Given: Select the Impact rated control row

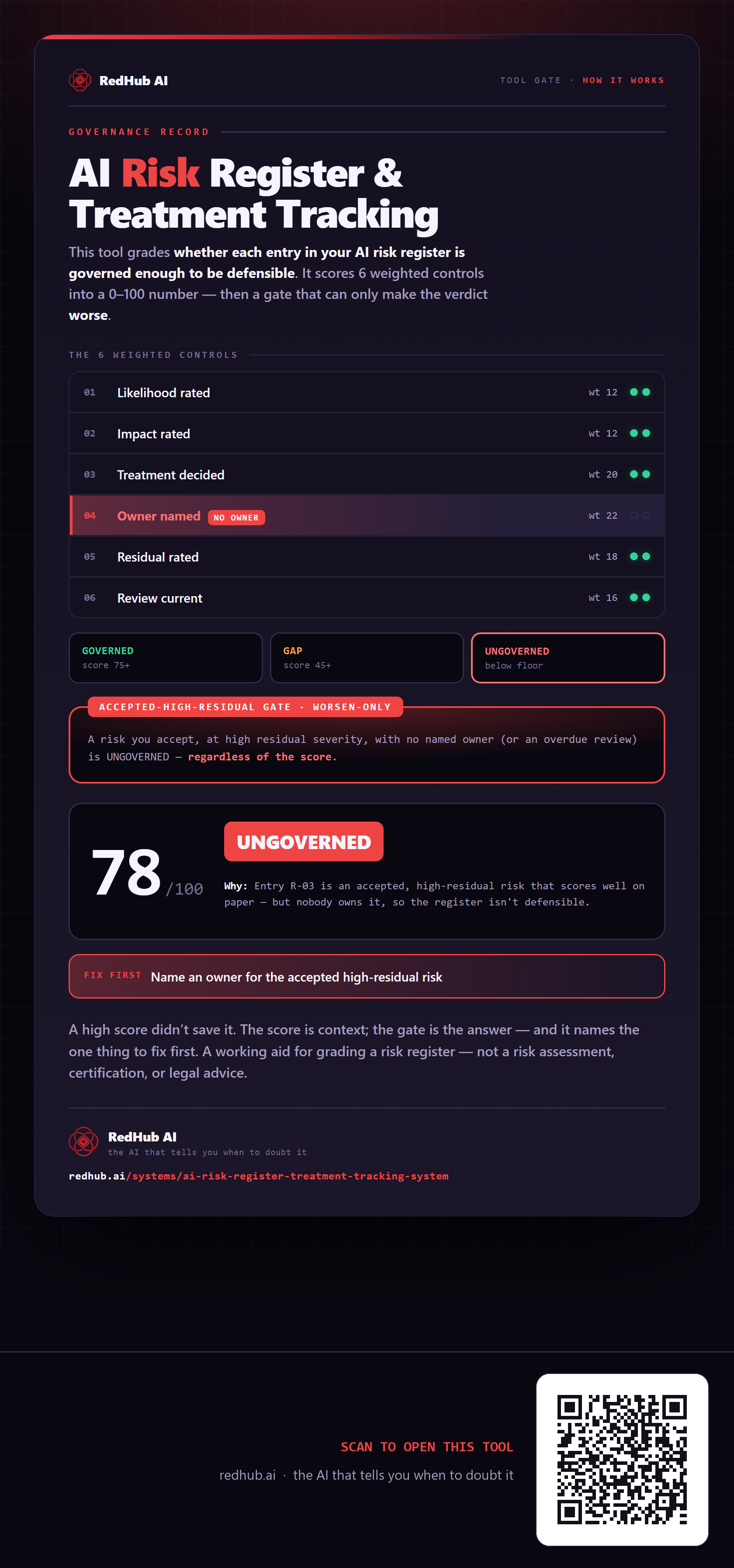Looking at the screenshot, I should point(367,434).
